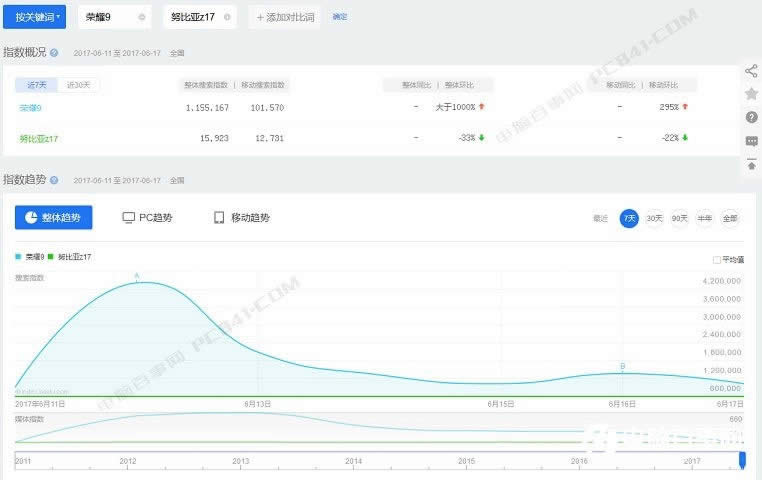Select the 7天 time range
Image resolution: width=762 pixels, height=480 pixels.
[629, 219]
